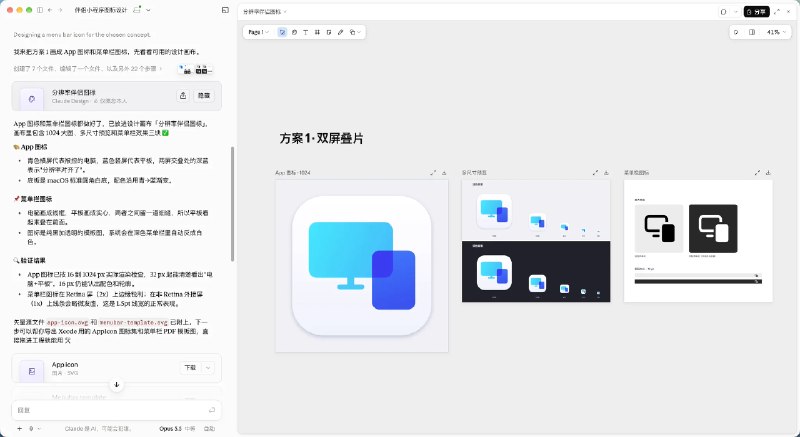The height and width of the screenshot is (437, 800).
Task: Expand the App icon download options chevron
Action: pos(208,368)
